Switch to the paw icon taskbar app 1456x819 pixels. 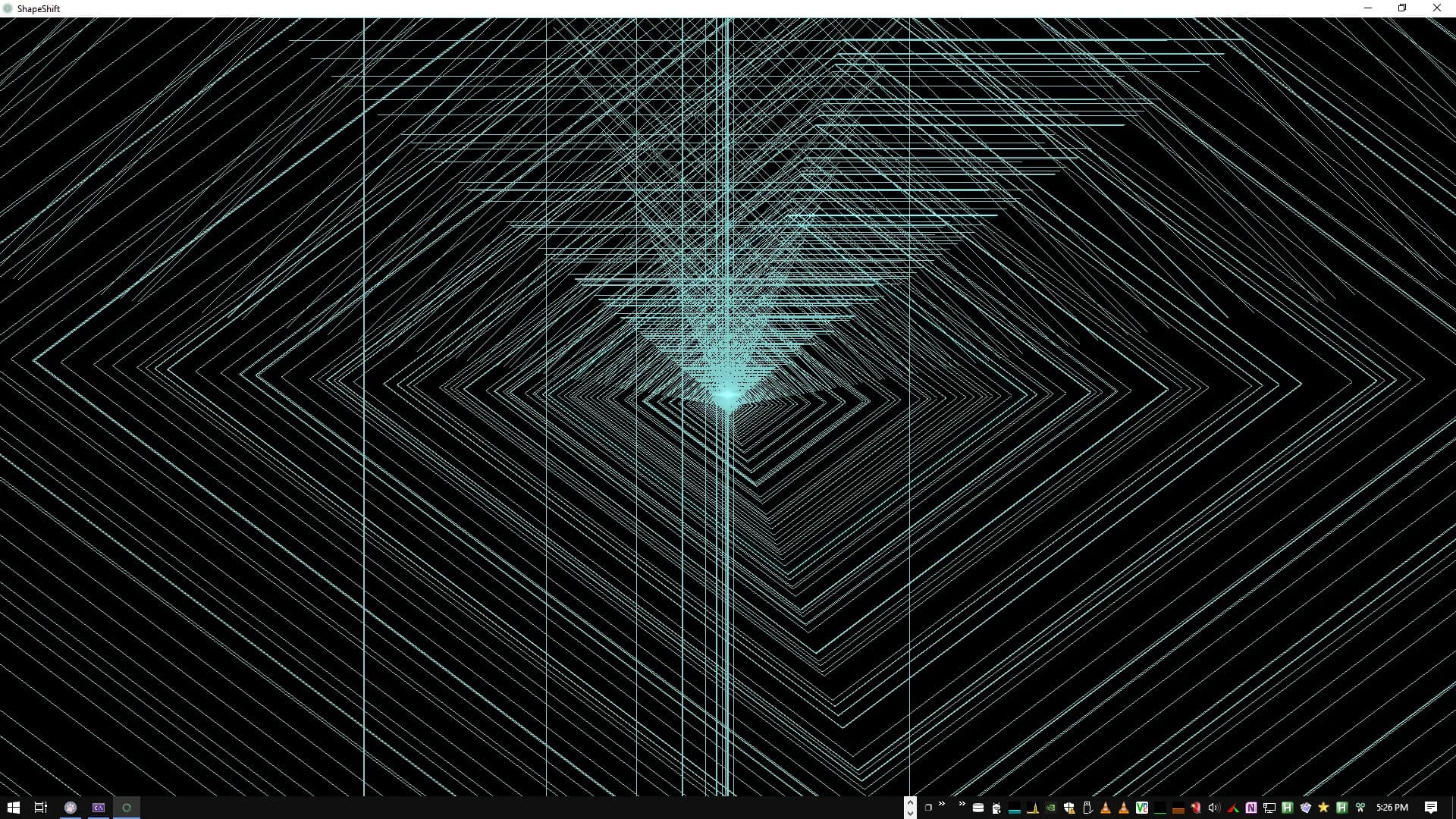(x=71, y=808)
